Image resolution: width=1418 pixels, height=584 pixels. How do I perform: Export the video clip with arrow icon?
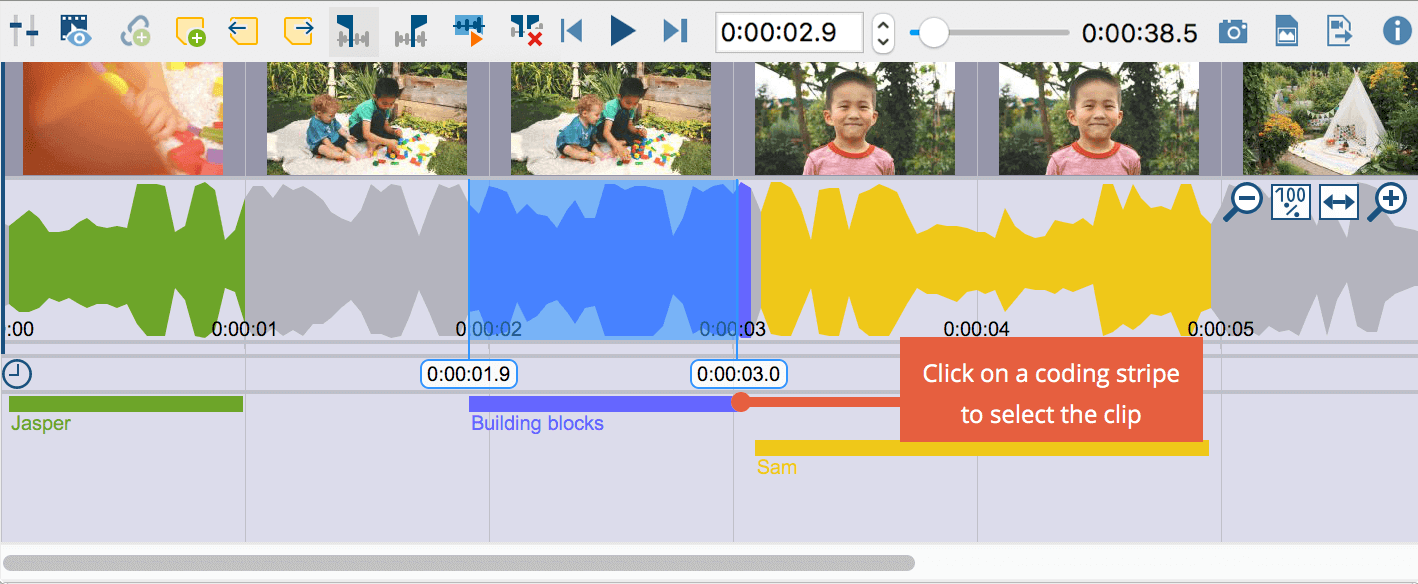(x=1339, y=31)
